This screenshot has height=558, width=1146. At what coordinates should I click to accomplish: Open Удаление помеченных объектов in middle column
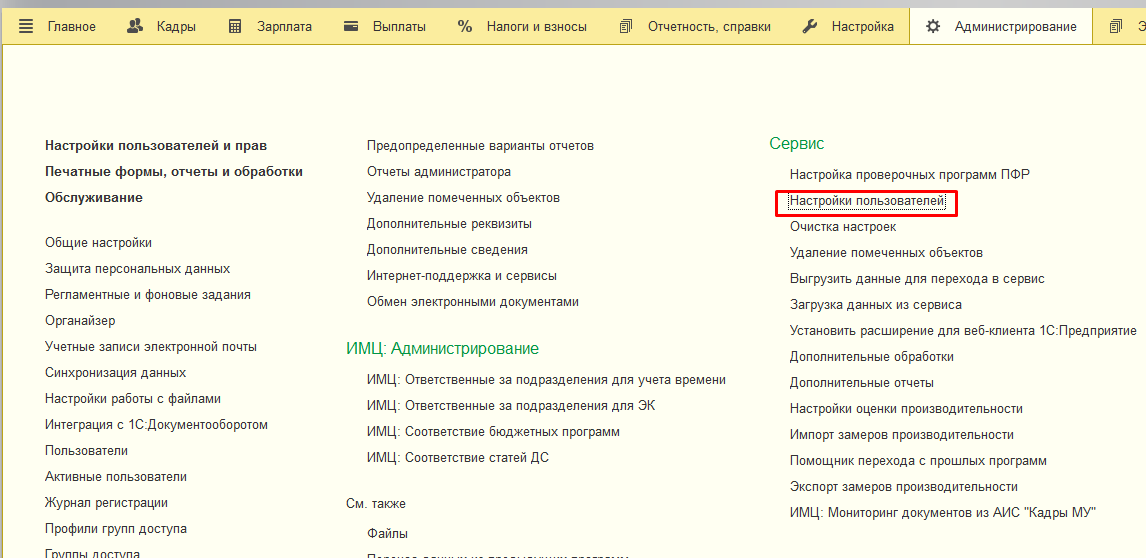[463, 197]
